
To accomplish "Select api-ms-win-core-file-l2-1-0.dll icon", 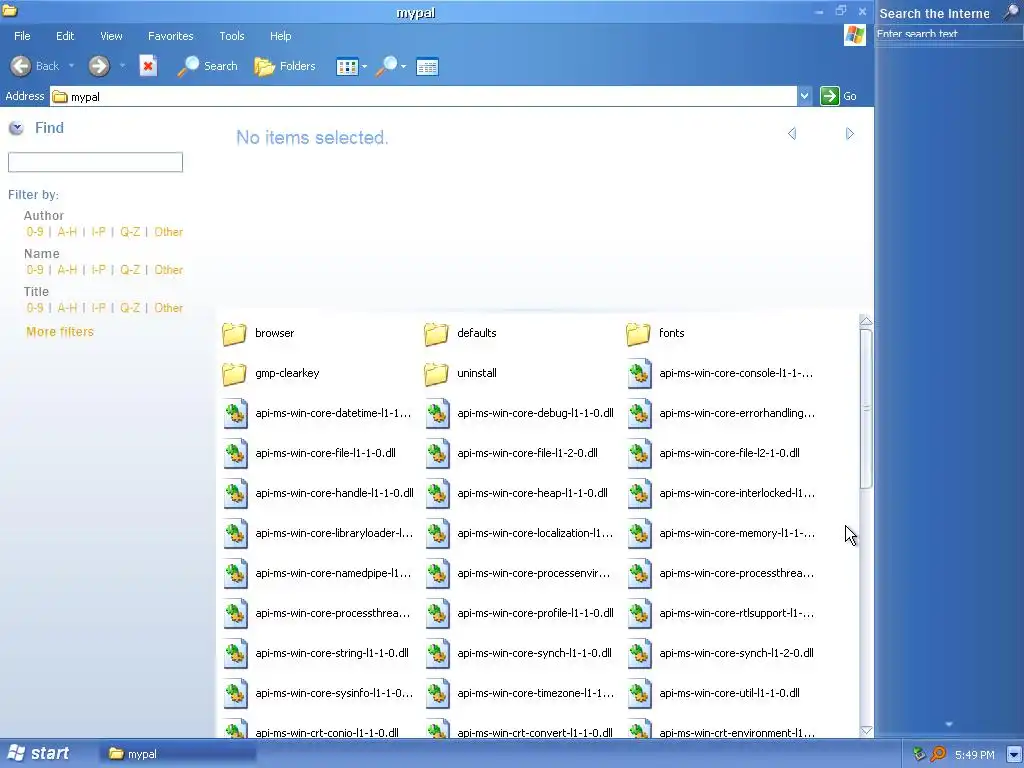I will click(x=639, y=453).
